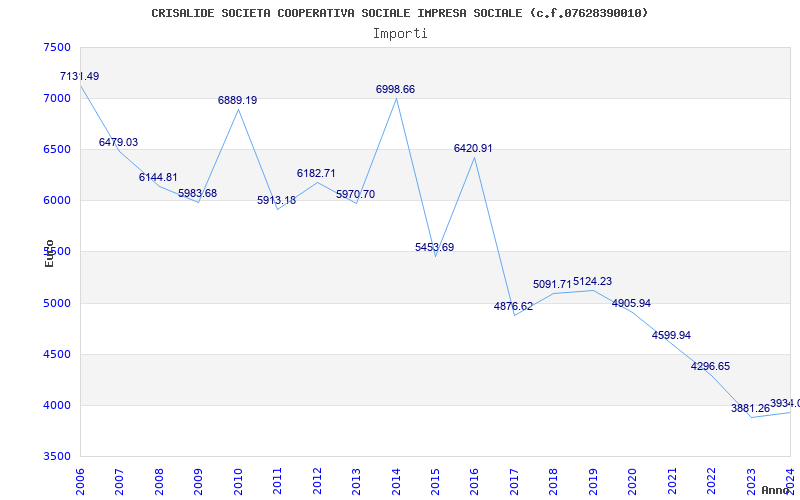Image resolution: width=800 pixels, height=500 pixels.
Task: Click x-axis year 2010
Action: pyautogui.click(x=238, y=481)
